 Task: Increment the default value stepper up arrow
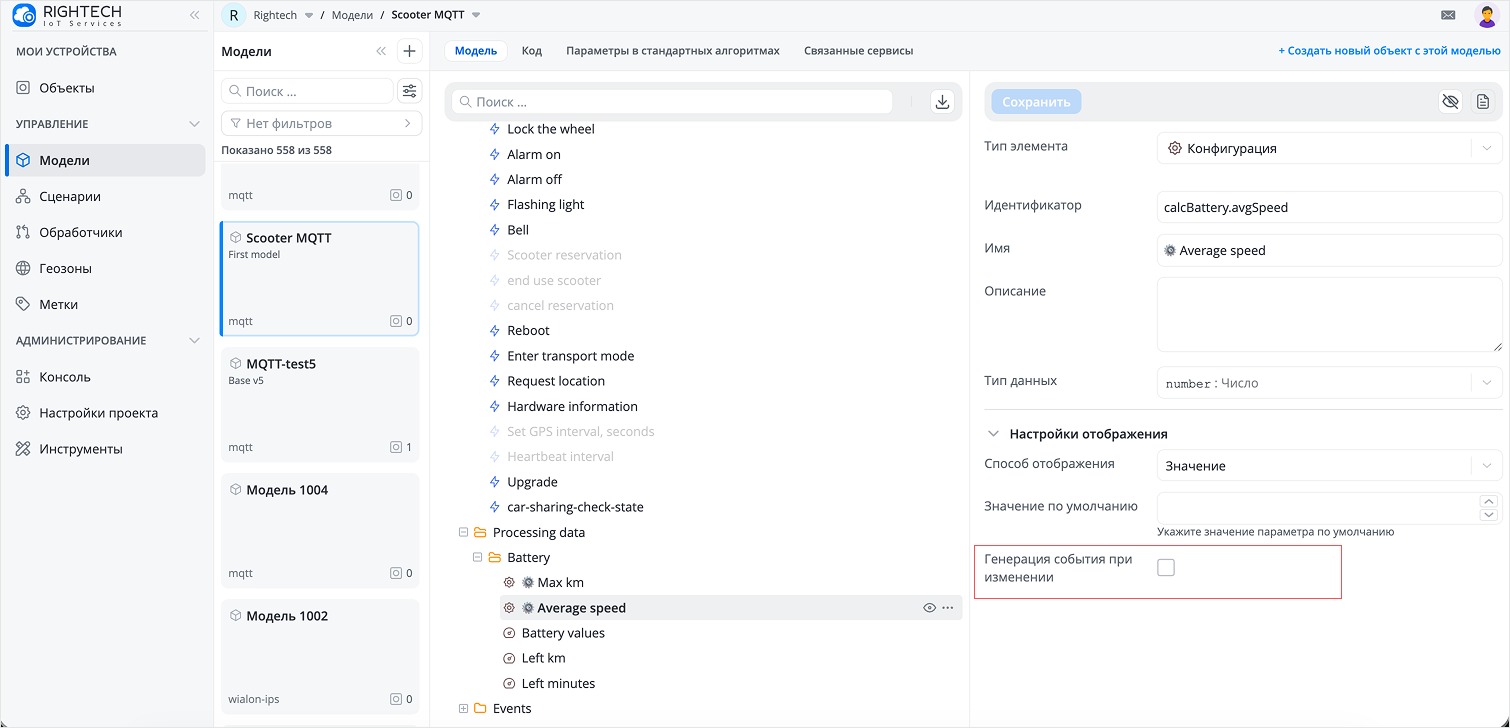tap(1489, 501)
